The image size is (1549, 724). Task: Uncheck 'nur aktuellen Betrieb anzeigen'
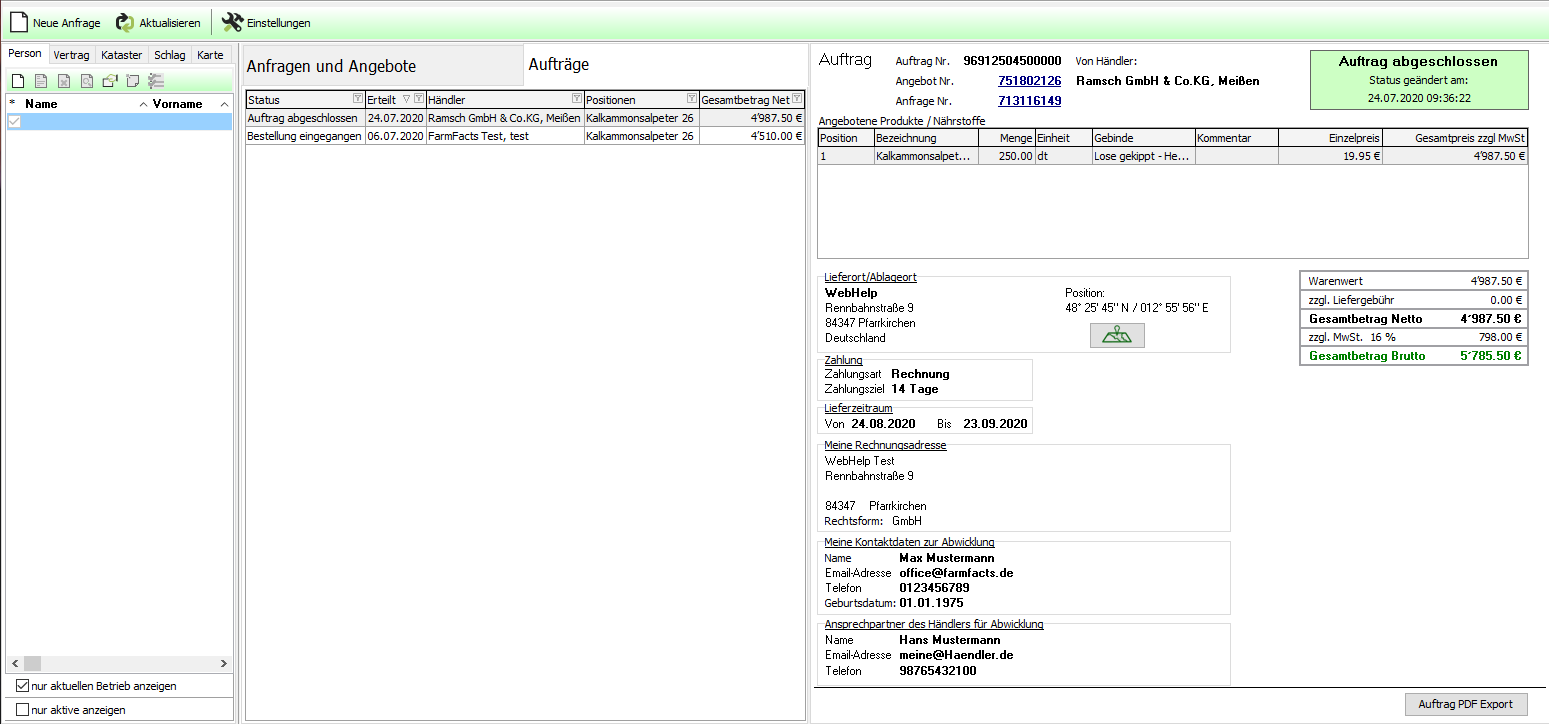23,686
